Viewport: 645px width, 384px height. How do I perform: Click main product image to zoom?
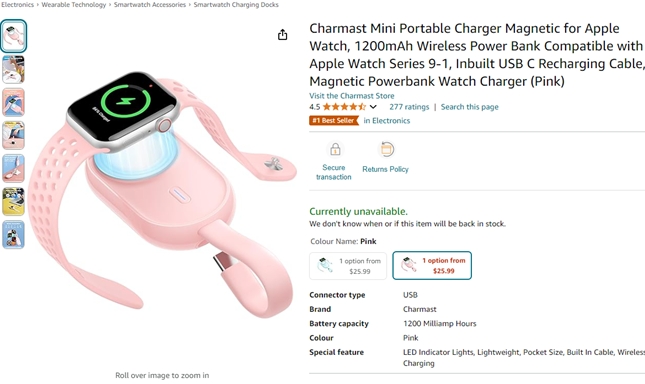click(162, 193)
